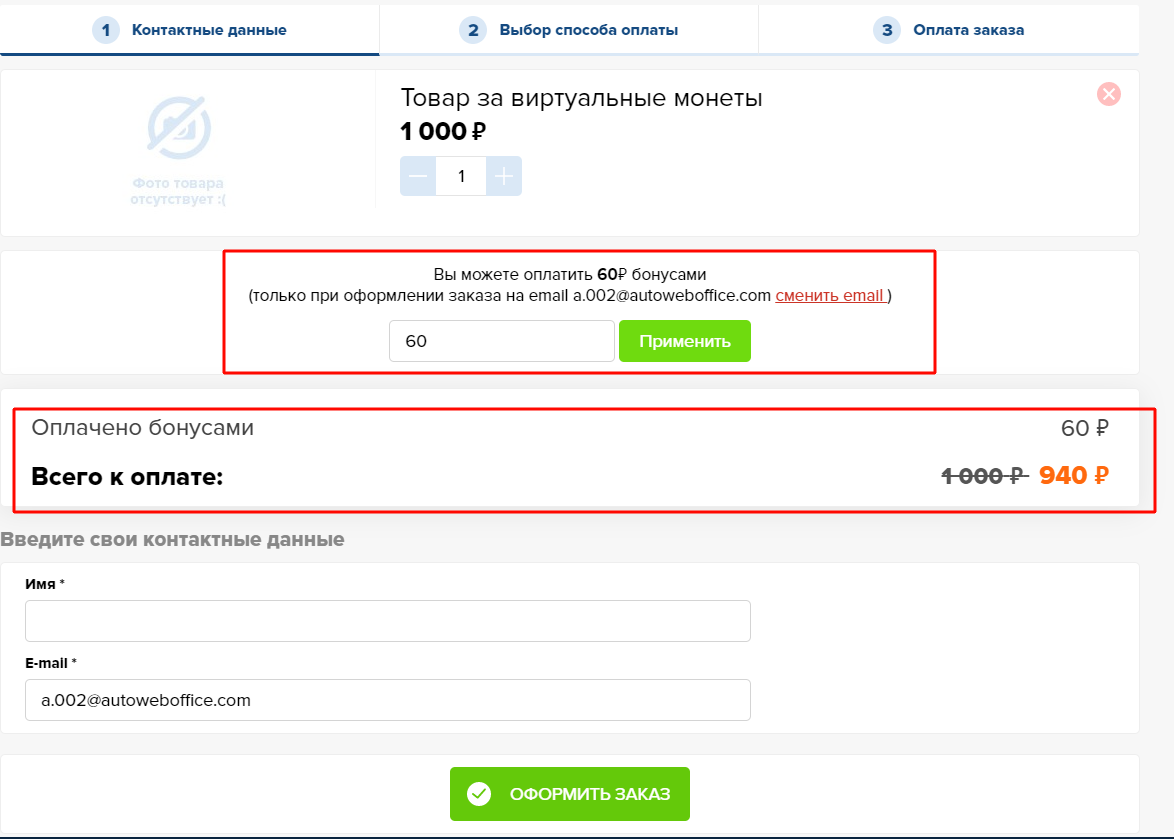
Task: Decrease quantity with the minus button
Action: [x=418, y=176]
